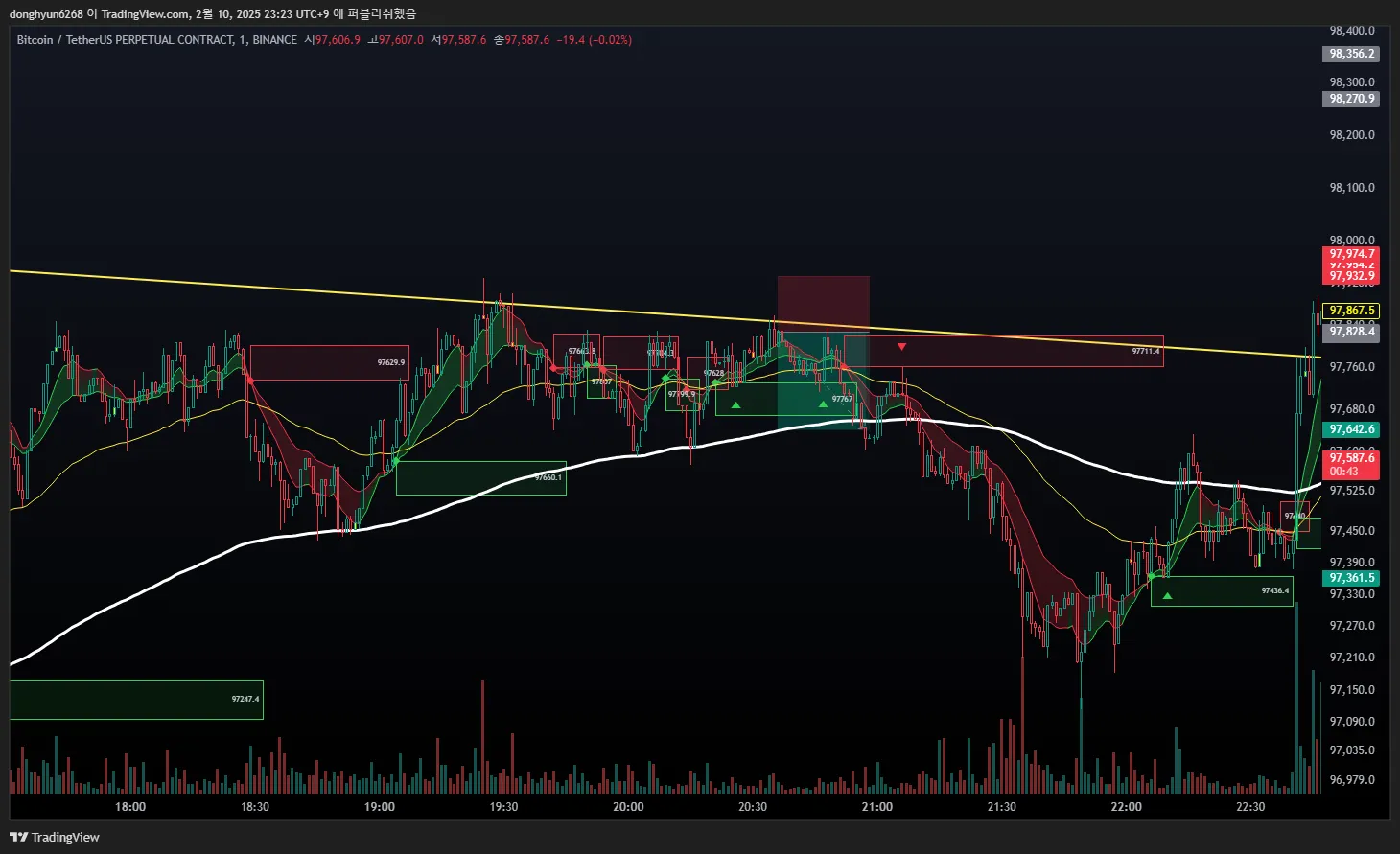This screenshot has width=1400, height=854.
Task: Click the 97628 label on the chart
Action: pyautogui.click(x=714, y=373)
